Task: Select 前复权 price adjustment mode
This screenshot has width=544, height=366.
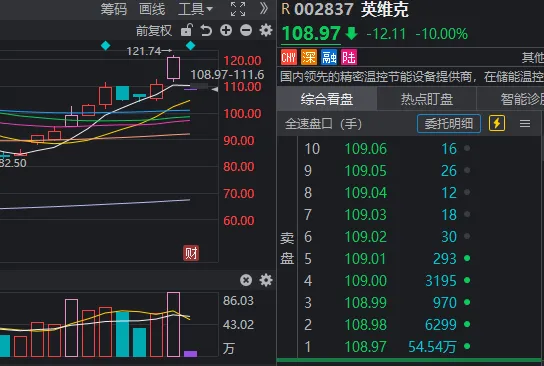Action: (154, 31)
